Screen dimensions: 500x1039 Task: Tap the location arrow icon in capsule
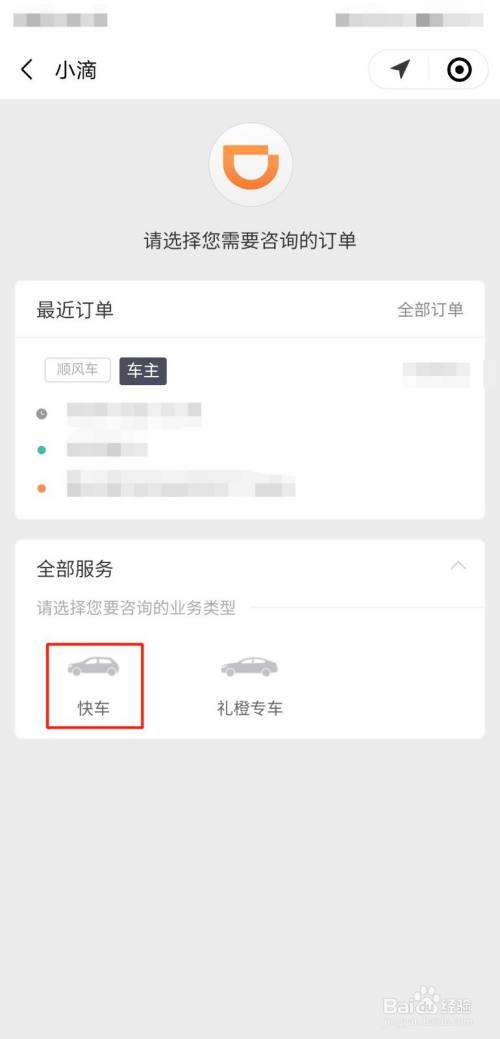400,68
